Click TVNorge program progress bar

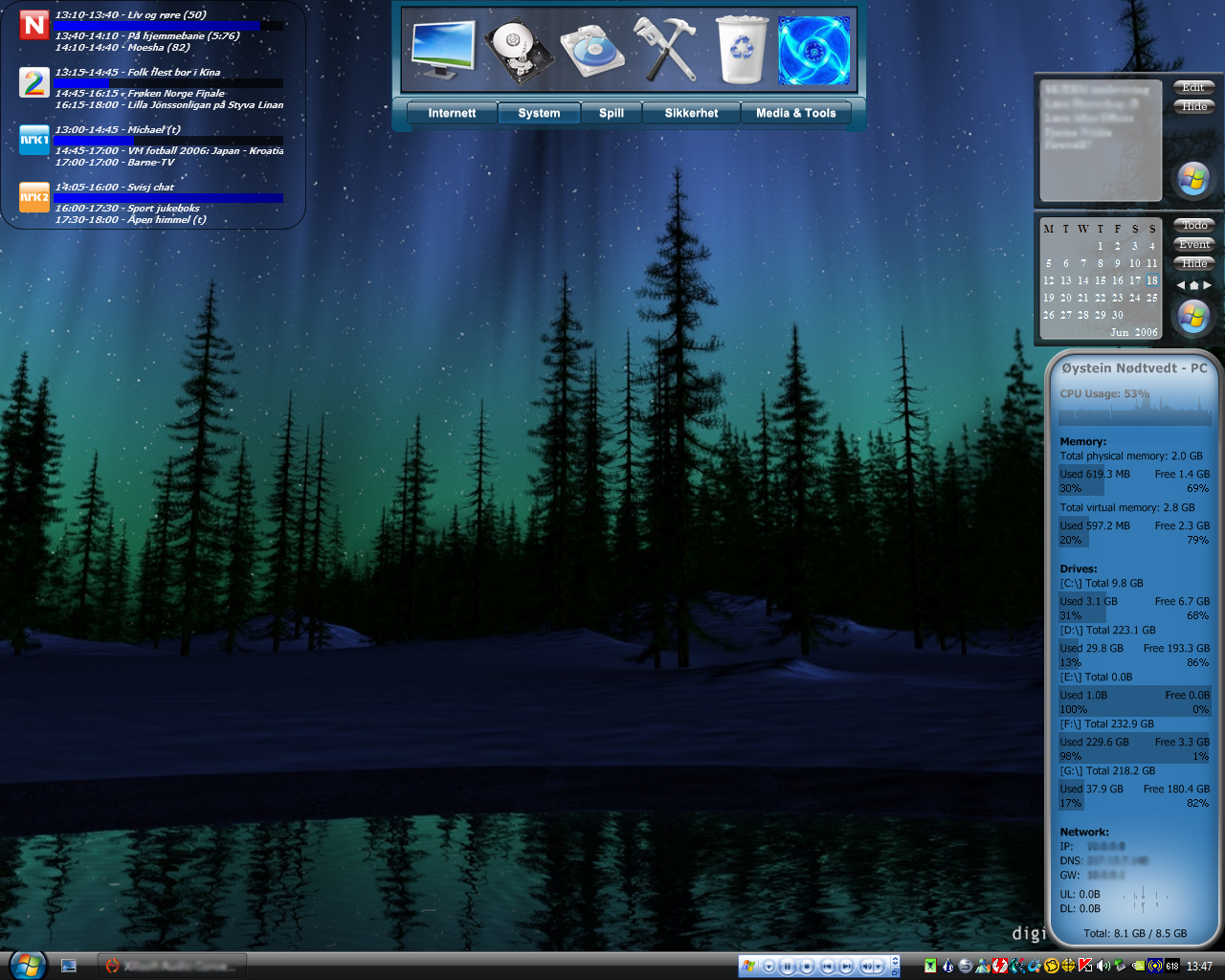168,26
